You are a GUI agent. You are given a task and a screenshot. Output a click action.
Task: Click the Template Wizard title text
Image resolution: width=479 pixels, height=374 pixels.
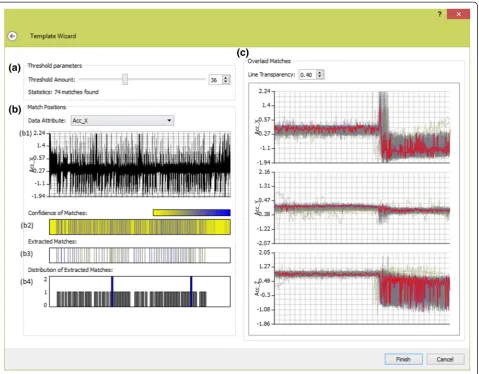[53, 36]
